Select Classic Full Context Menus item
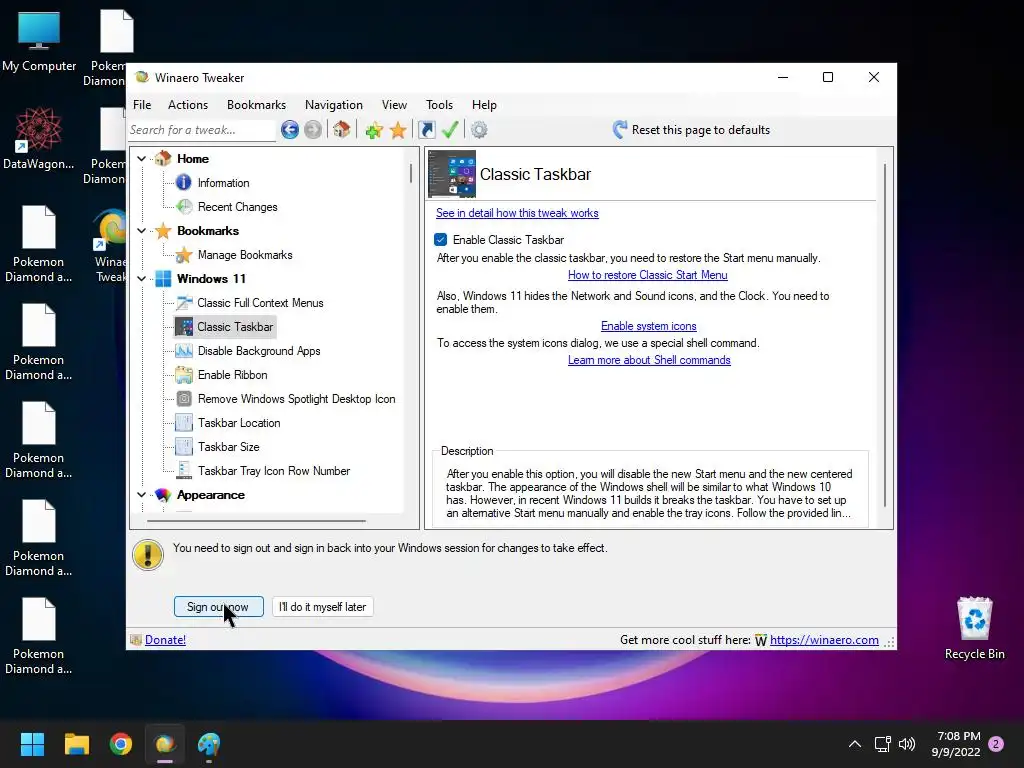The width and height of the screenshot is (1024, 768). 260,303
